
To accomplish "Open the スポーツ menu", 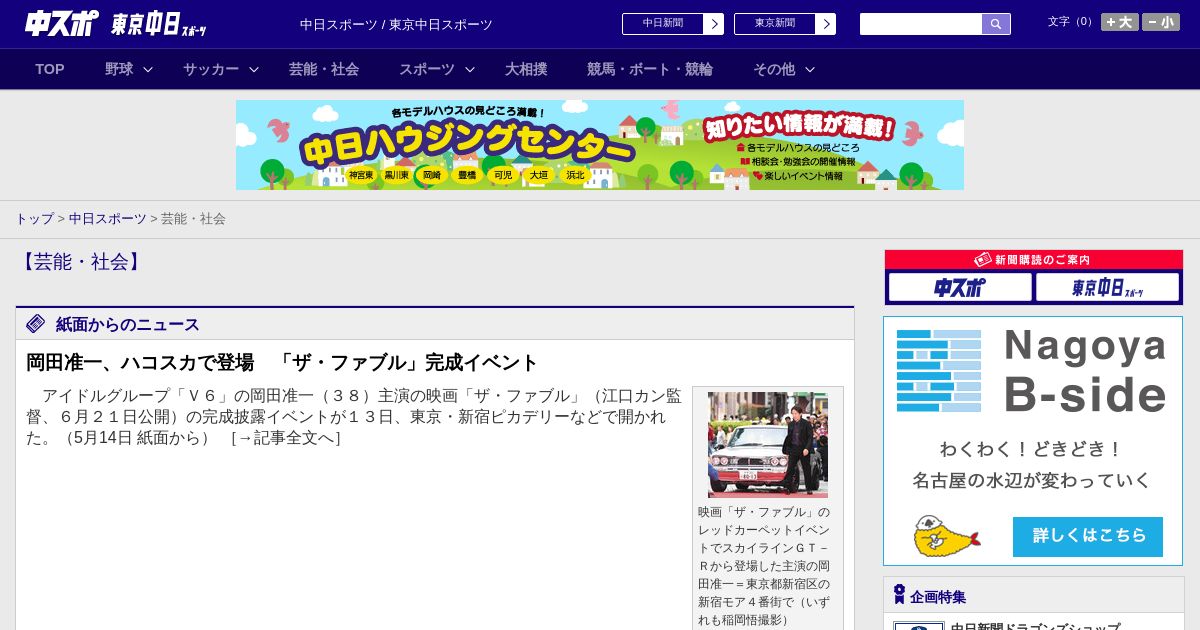I will point(427,69).
